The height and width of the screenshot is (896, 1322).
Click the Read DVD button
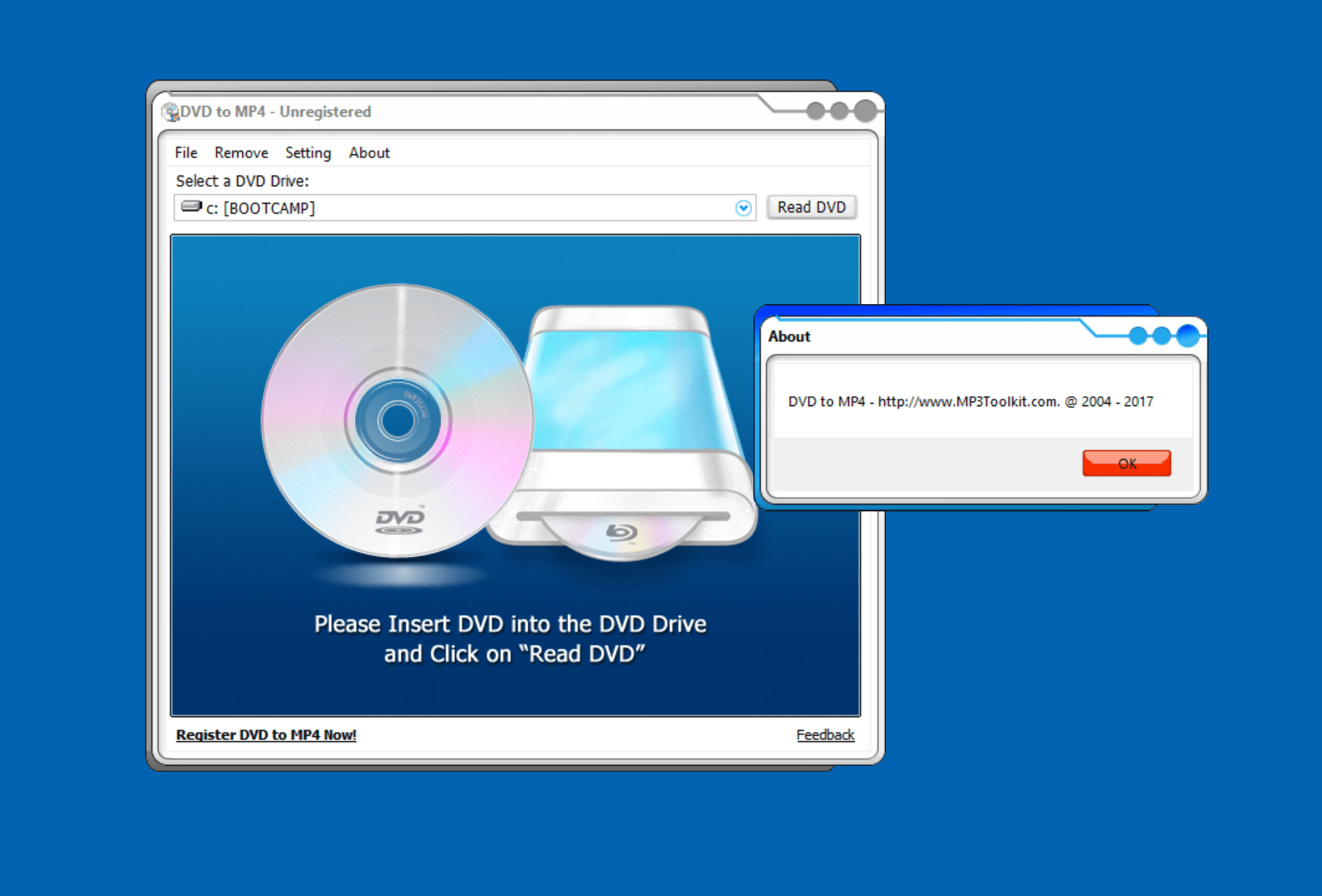coord(811,207)
